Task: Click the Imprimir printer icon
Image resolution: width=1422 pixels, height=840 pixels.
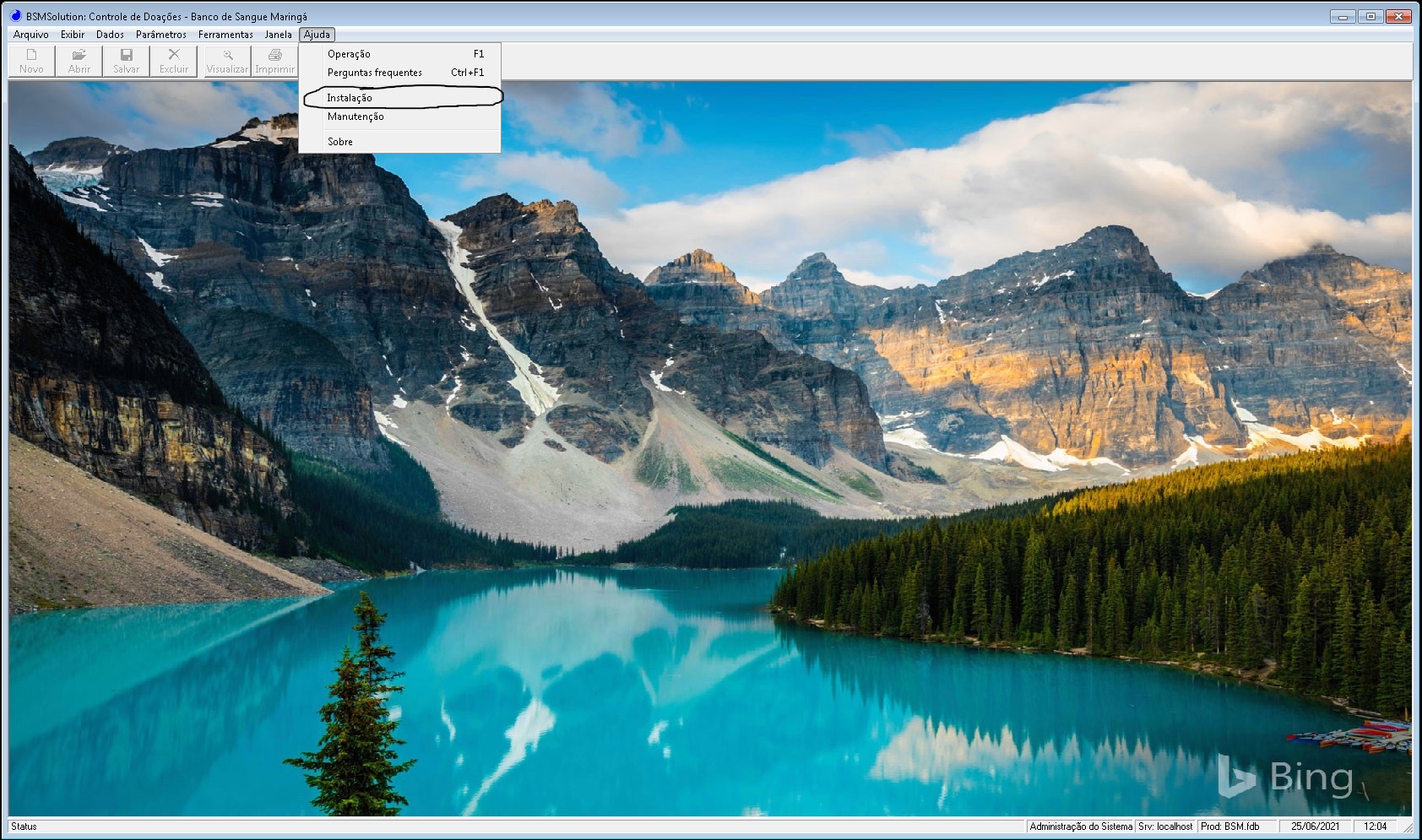Action: [274, 55]
